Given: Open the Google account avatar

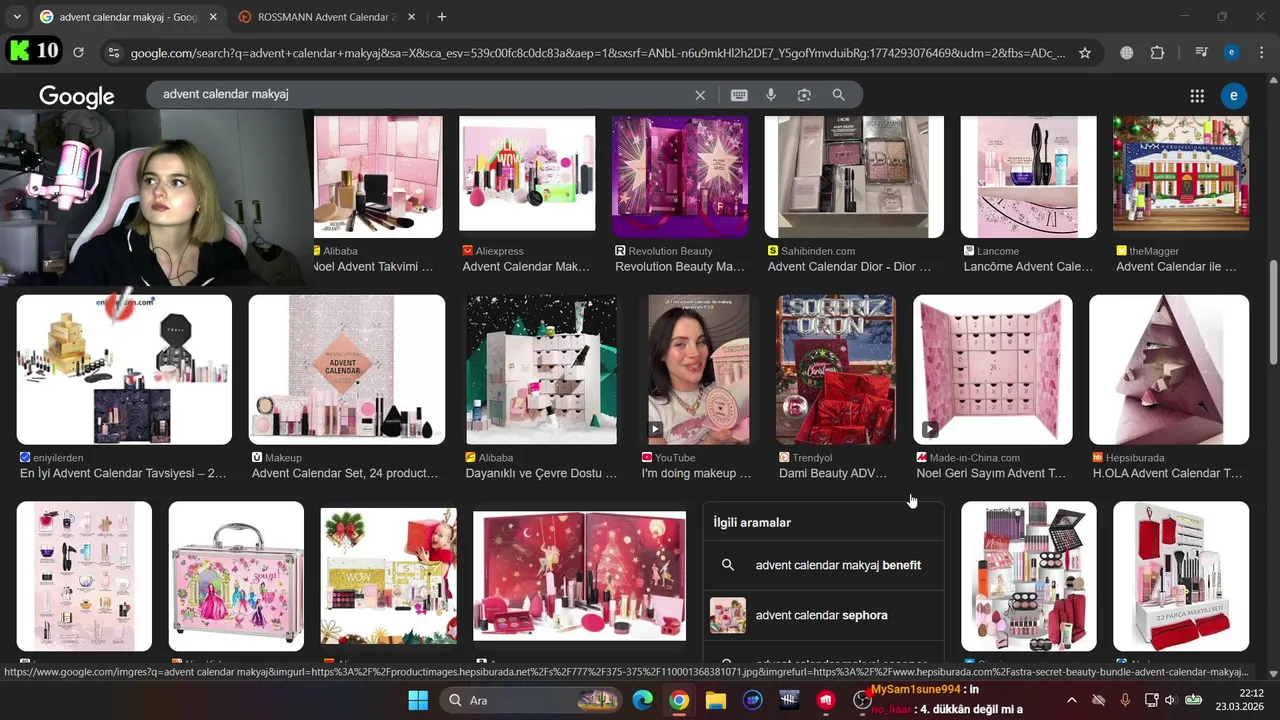Looking at the screenshot, I should click(x=1234, y=96).
